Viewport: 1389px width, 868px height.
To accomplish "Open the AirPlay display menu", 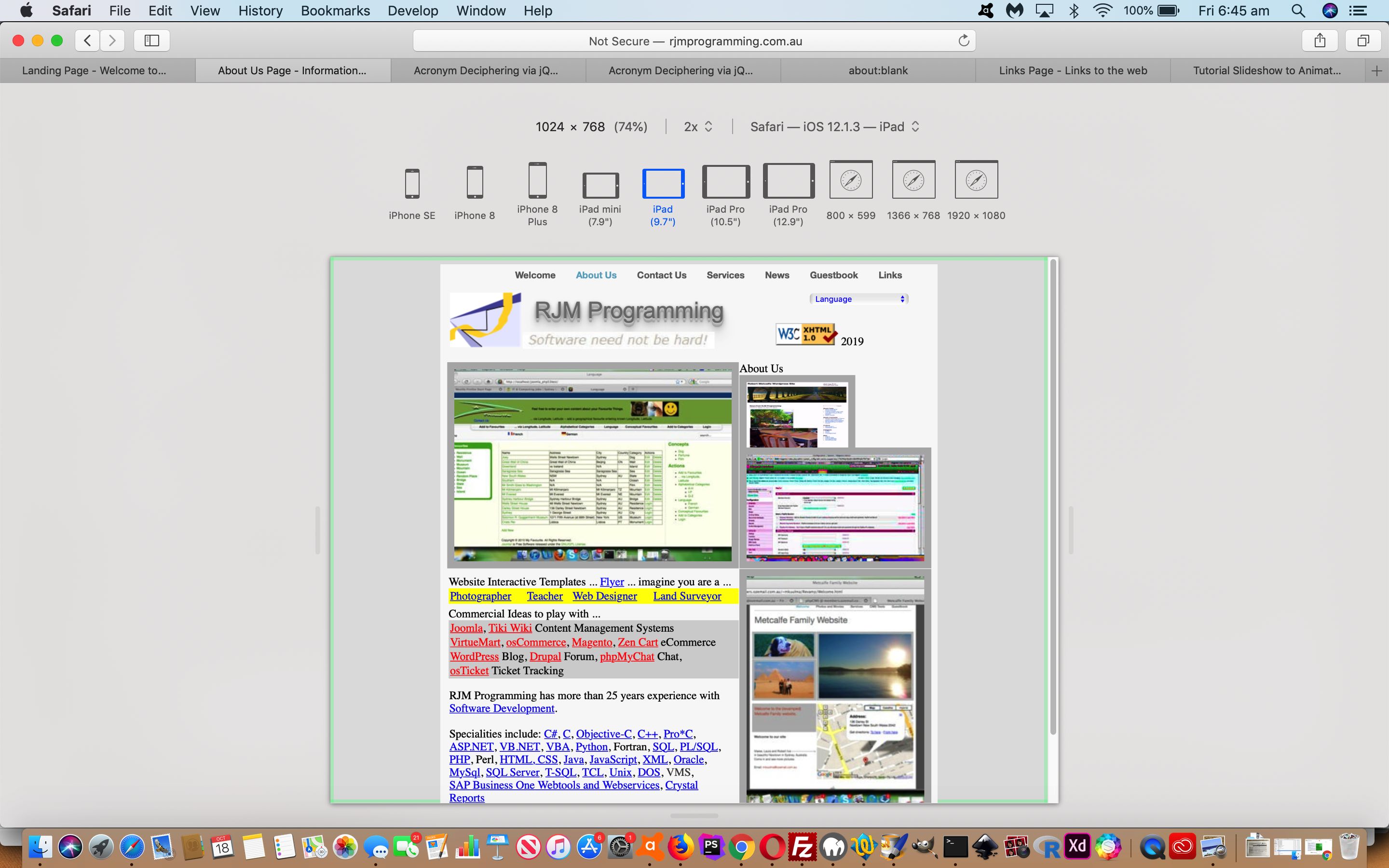I will 1045,10.
